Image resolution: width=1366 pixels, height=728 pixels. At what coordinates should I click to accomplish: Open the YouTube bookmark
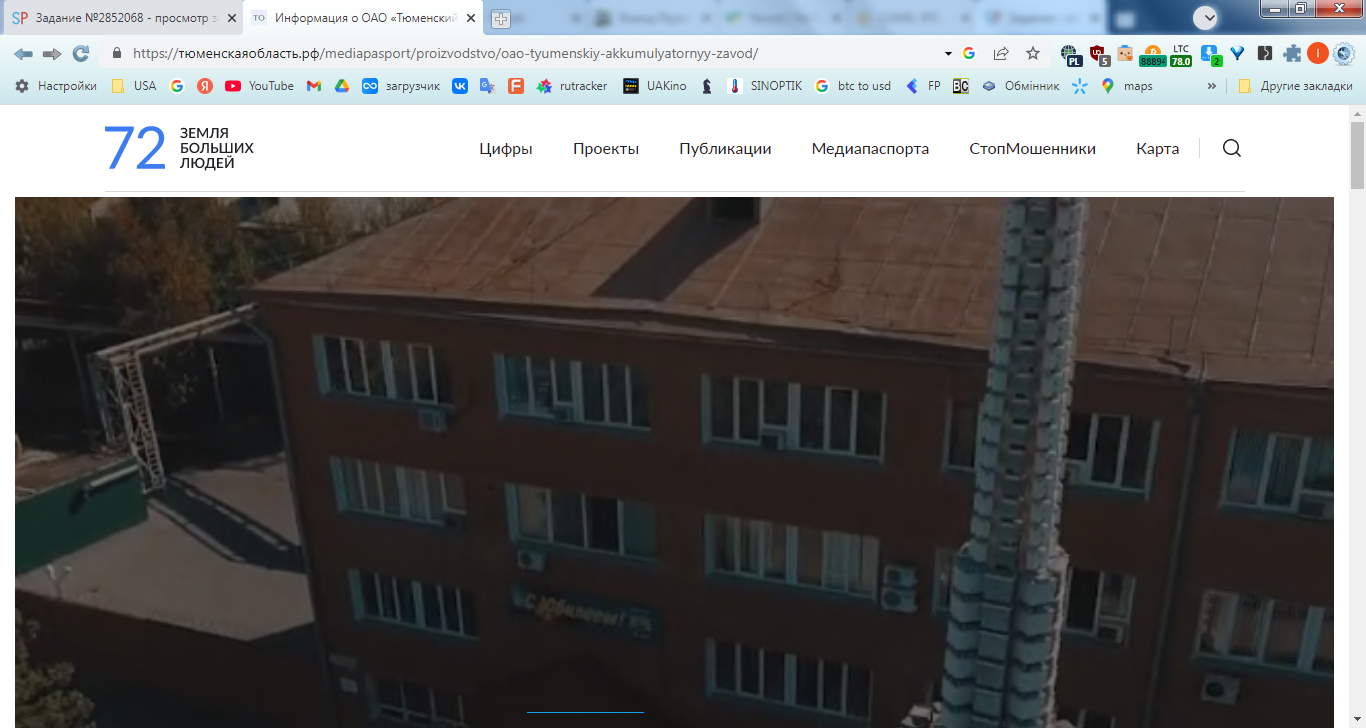[259, 86]
